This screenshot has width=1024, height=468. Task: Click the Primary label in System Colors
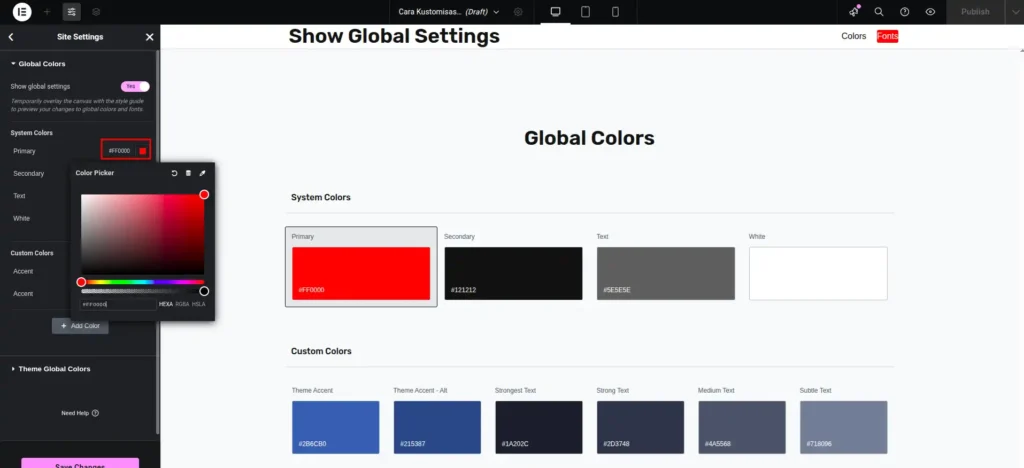tap(24, 151)
